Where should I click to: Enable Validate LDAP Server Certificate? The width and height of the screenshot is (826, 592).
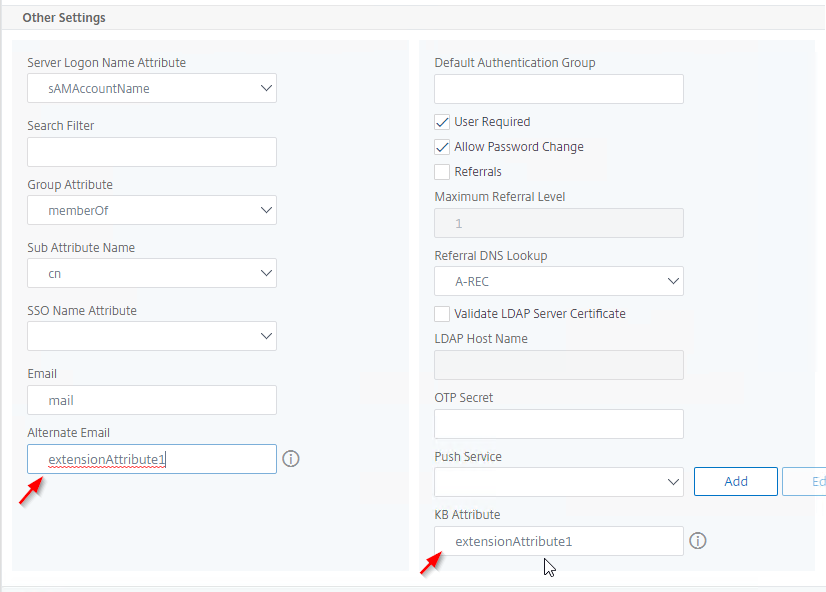[442, 314]
